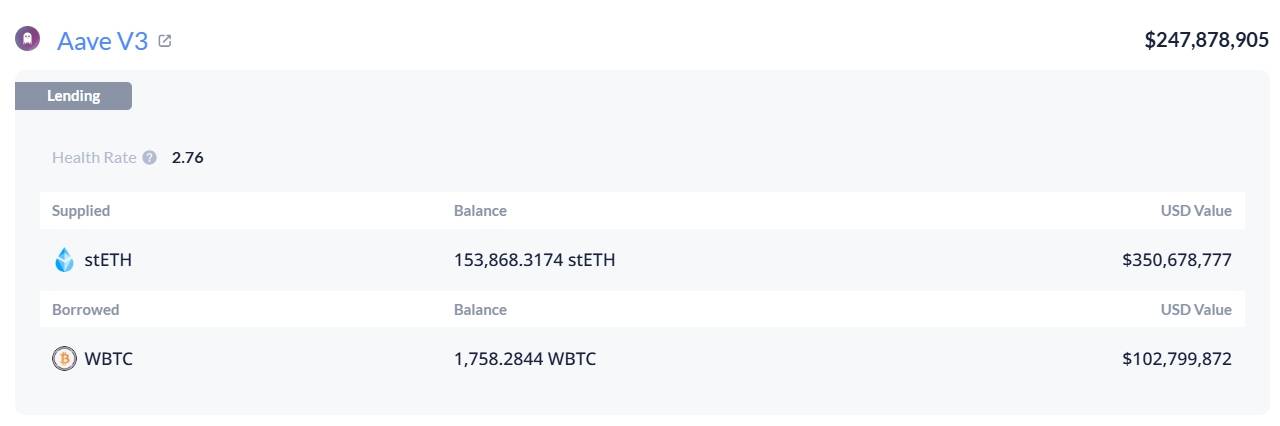Click Balance header in Supplied section
Image resolution: width=1280 pixels, height=426 pixels.
480,211
